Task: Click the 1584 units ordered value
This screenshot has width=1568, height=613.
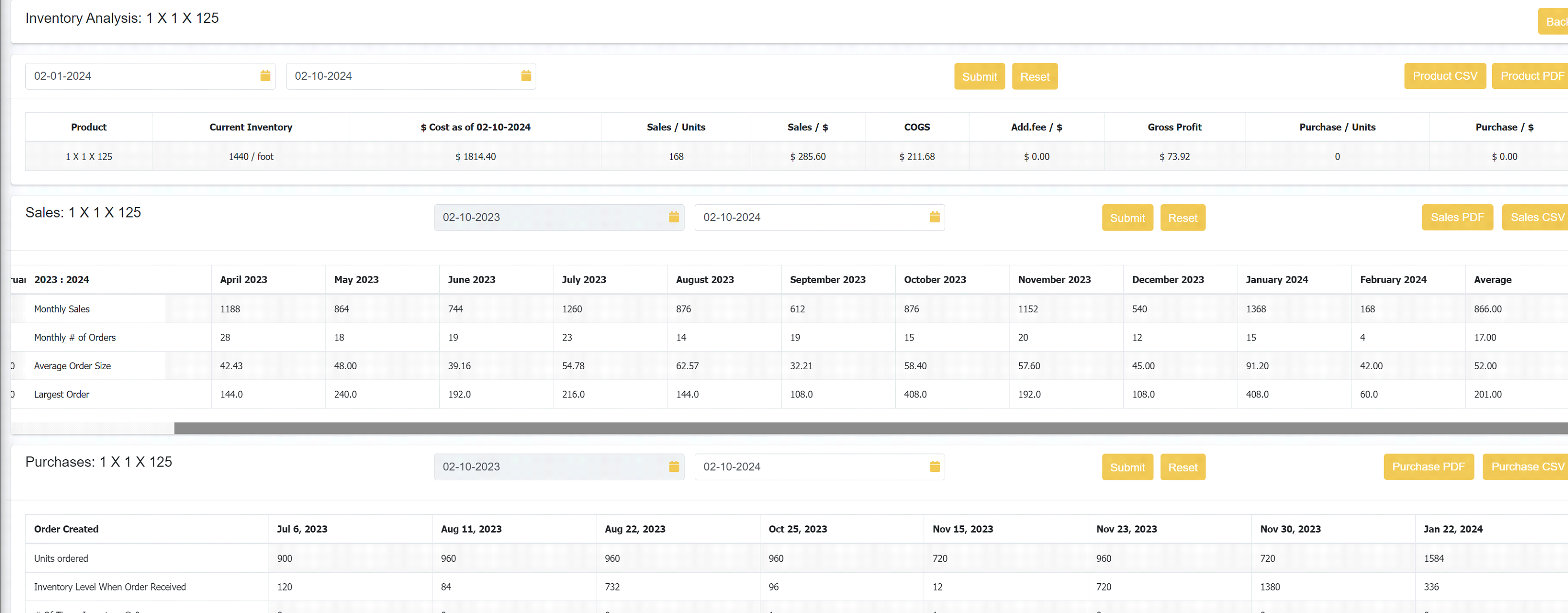Action: [x=1433, y=558]
